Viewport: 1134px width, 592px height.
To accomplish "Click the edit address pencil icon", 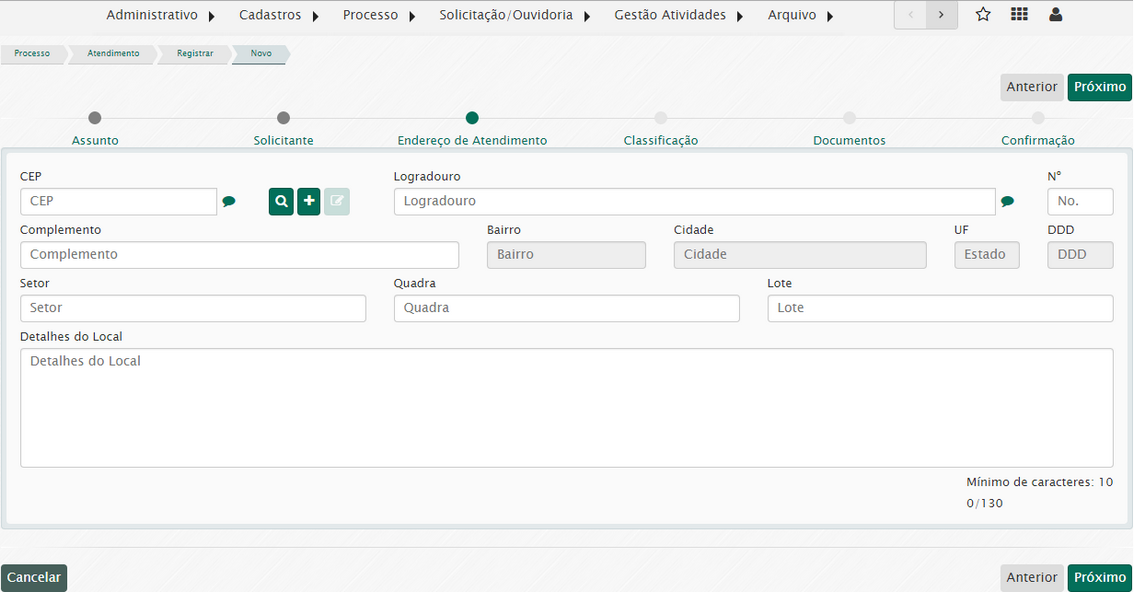I will pos(337,201).
